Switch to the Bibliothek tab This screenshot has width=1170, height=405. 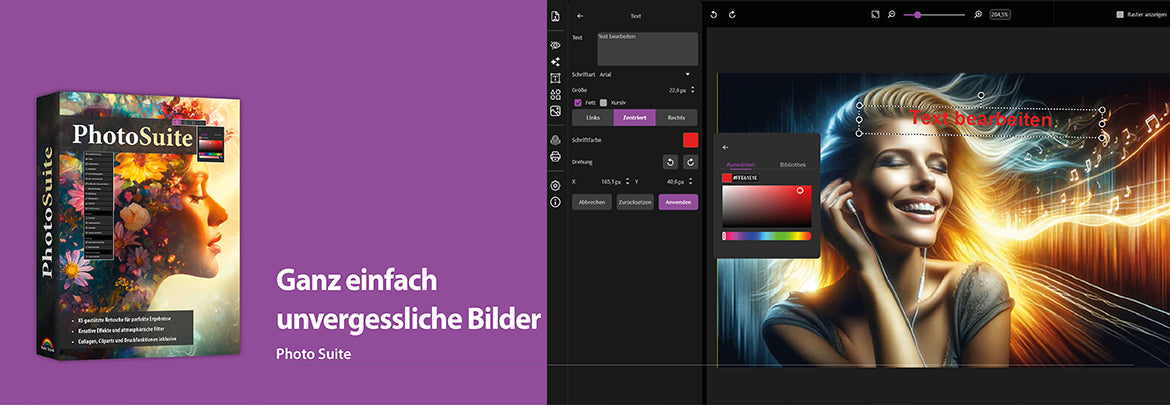pyautogui.click(x=793, y=164)
